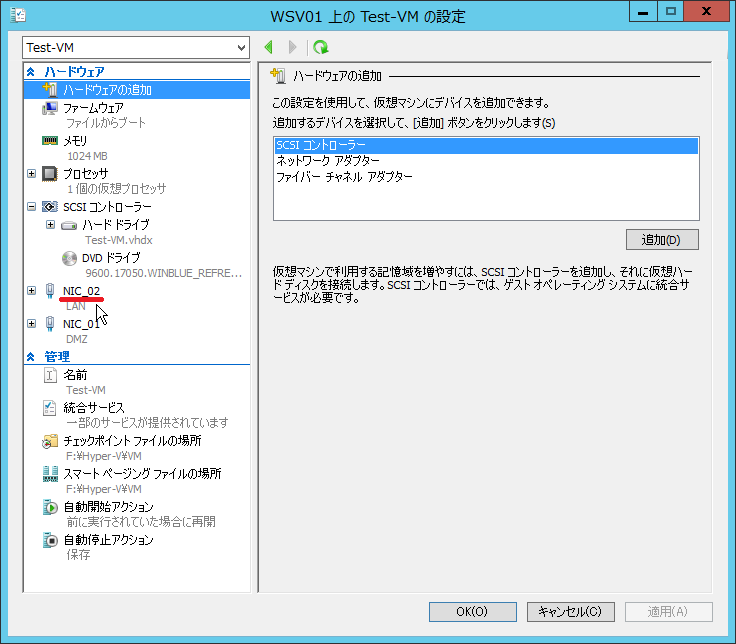Click the ファームウェア monitor icon

tap(50, 108)
